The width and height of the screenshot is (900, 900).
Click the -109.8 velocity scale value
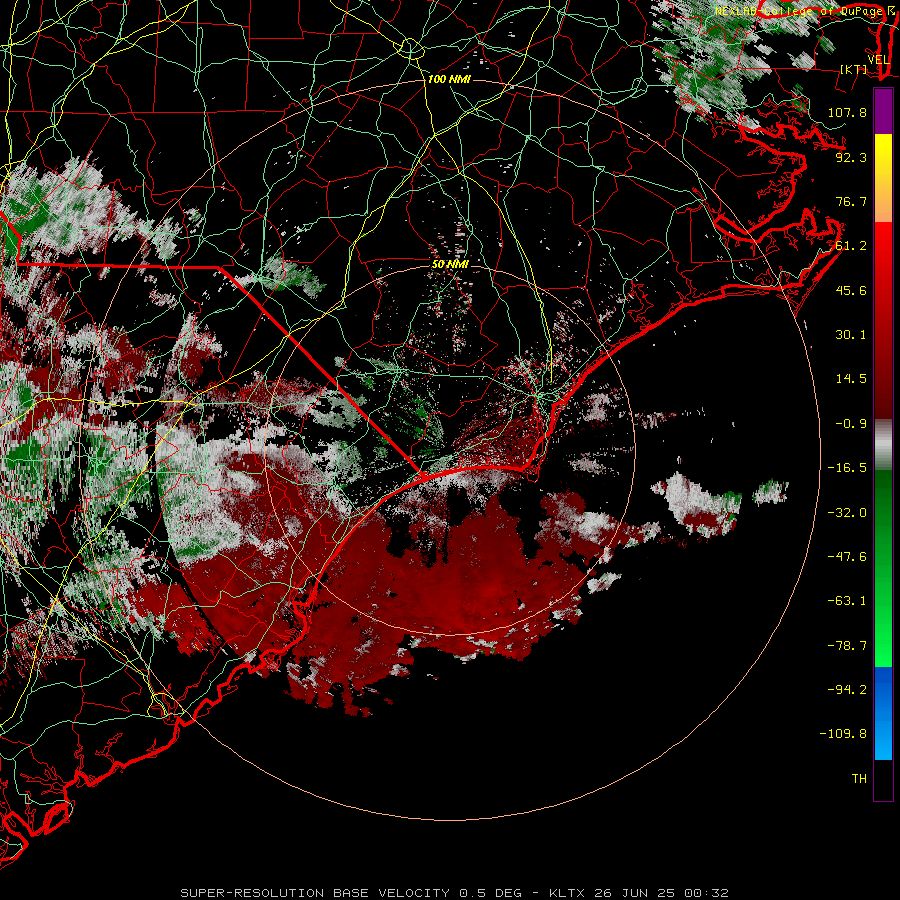pos(843,734)
